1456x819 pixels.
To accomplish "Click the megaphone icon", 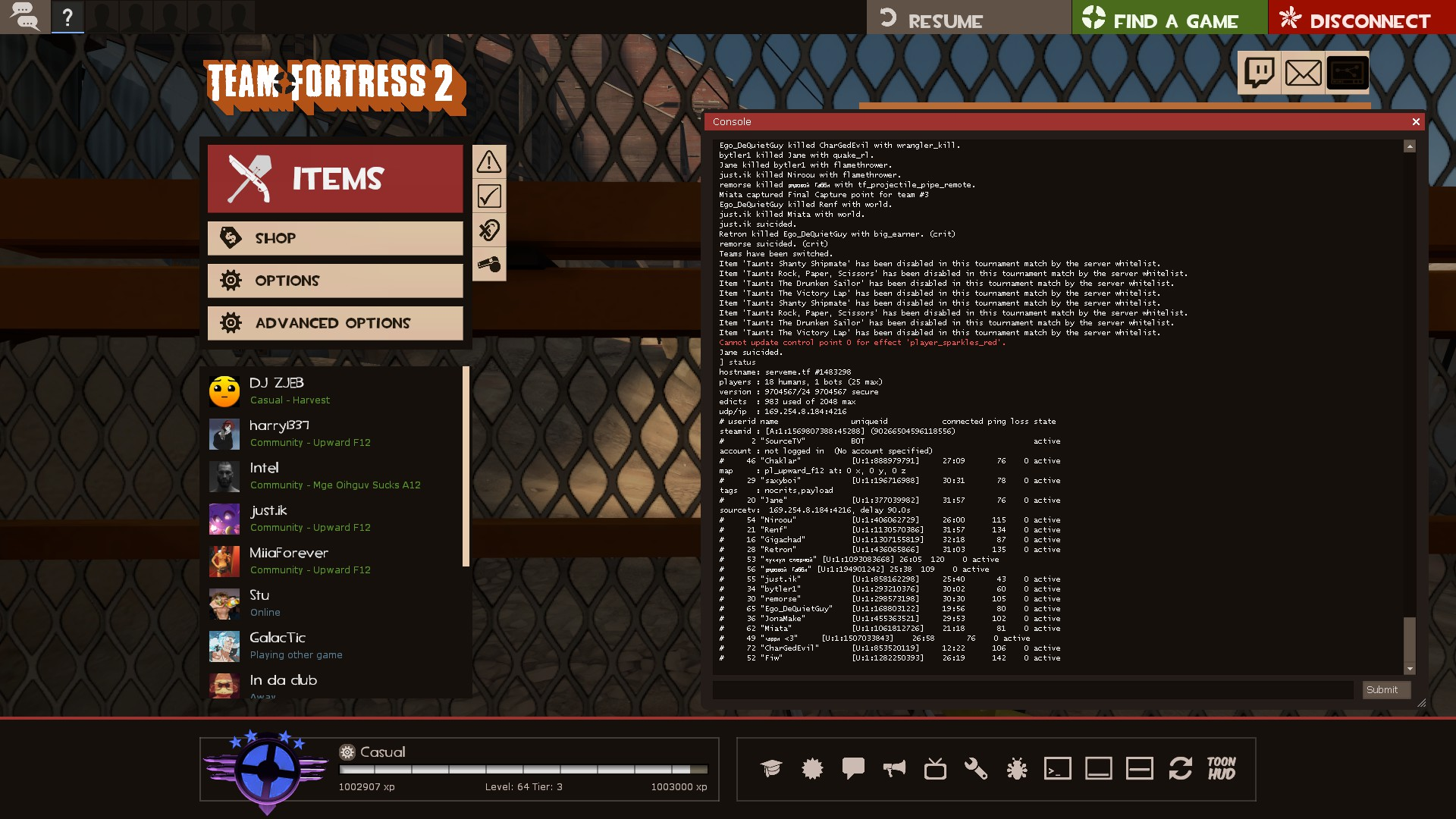I will coord(894,769).
